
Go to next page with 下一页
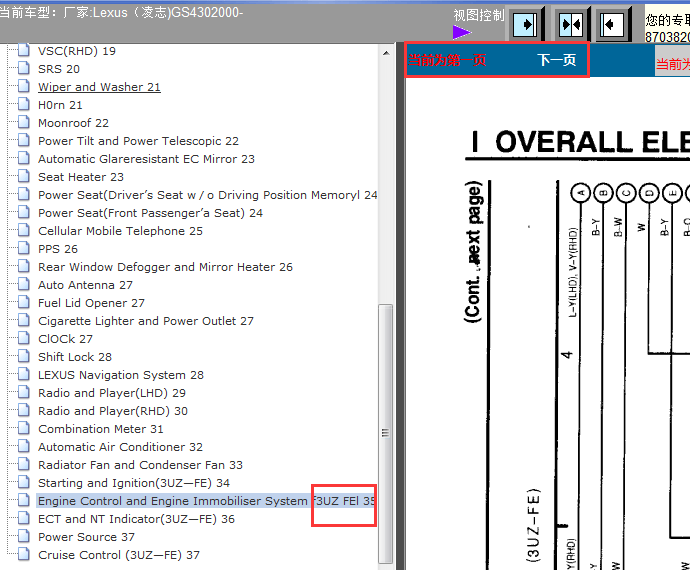click(557, 59)
